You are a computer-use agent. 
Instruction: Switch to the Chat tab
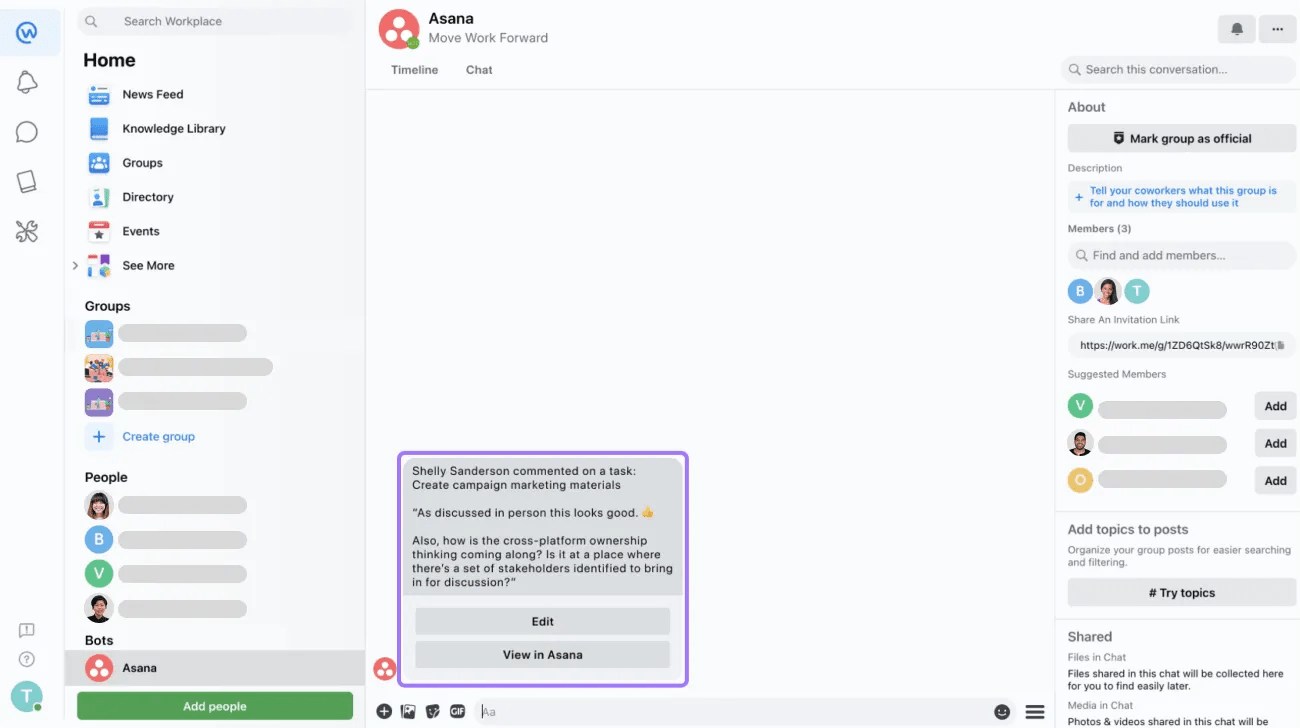point(479,70)
